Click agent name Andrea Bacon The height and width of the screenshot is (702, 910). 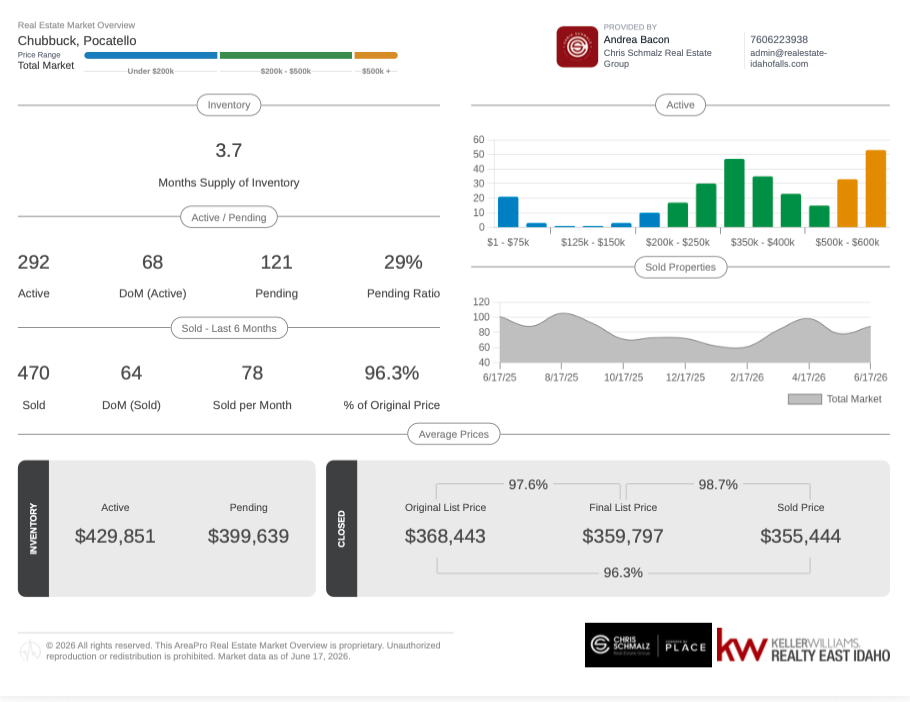tap(636, 39)
